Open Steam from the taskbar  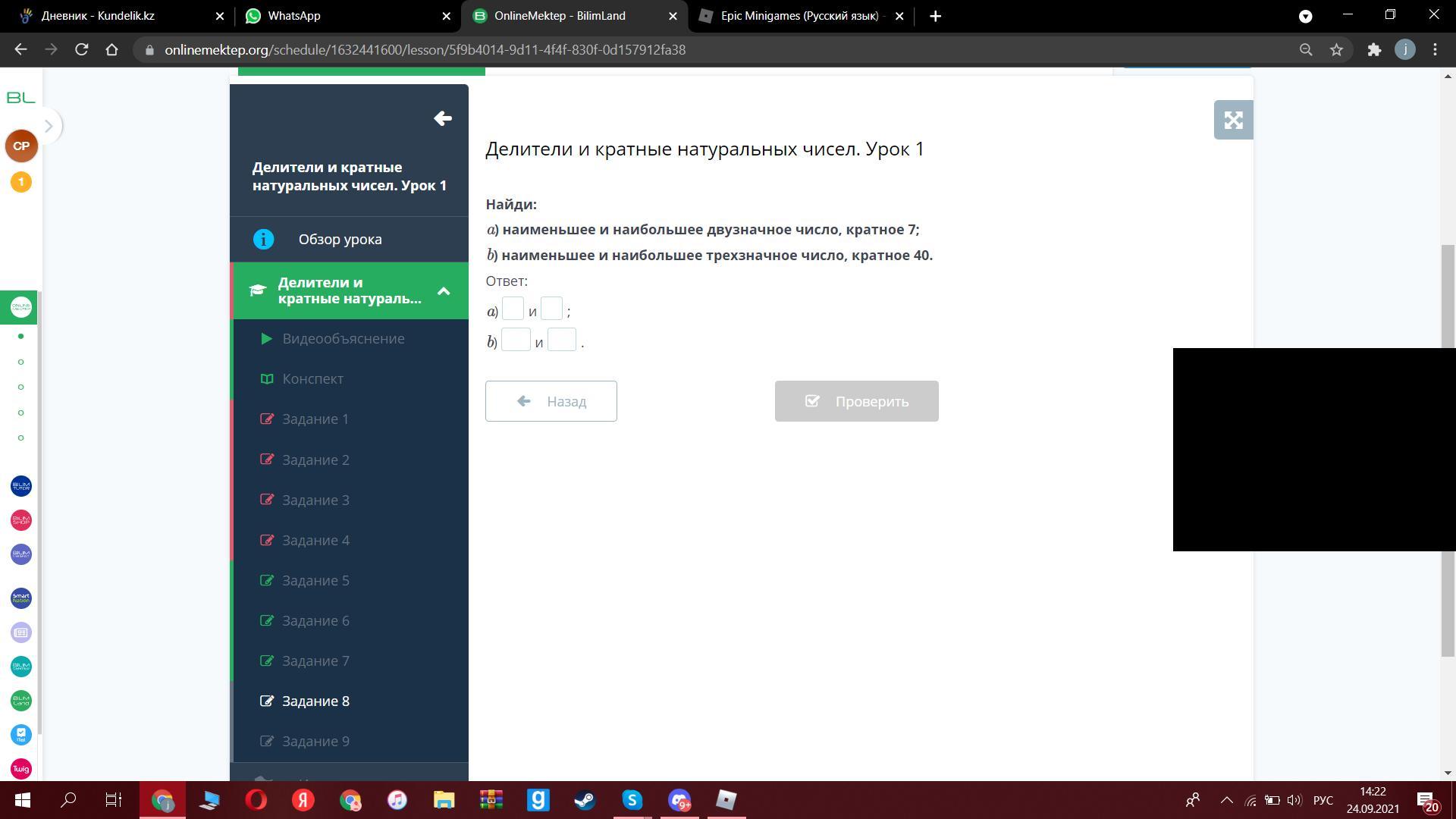[x=585, y=800]
